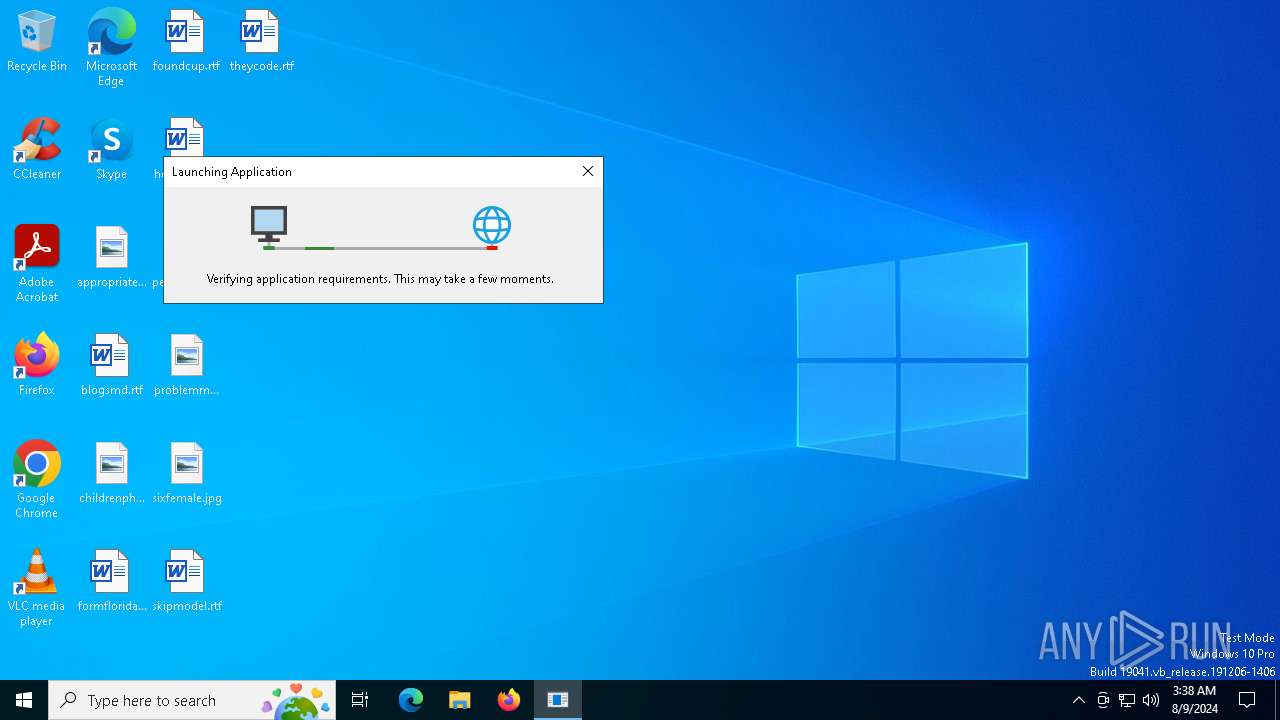Viewport: 1280px width, 720px height.
Task: Open Task View from the taskbar
Action: 360,700
